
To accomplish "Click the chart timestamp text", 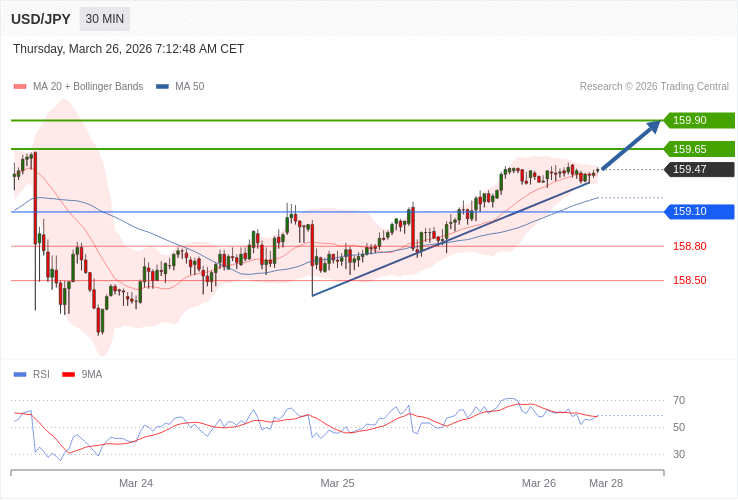I will pyautogui.click(x=128, y=49).
